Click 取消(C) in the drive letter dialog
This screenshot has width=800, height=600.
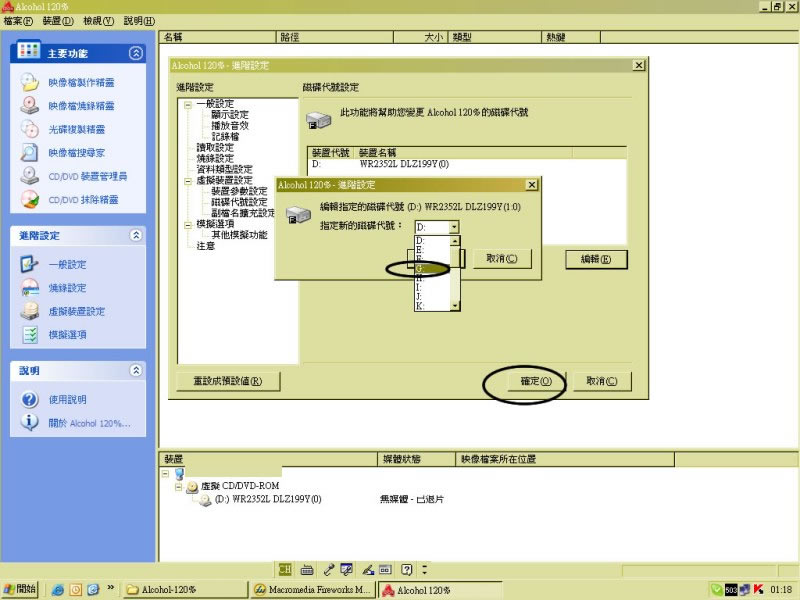point(502,259)
